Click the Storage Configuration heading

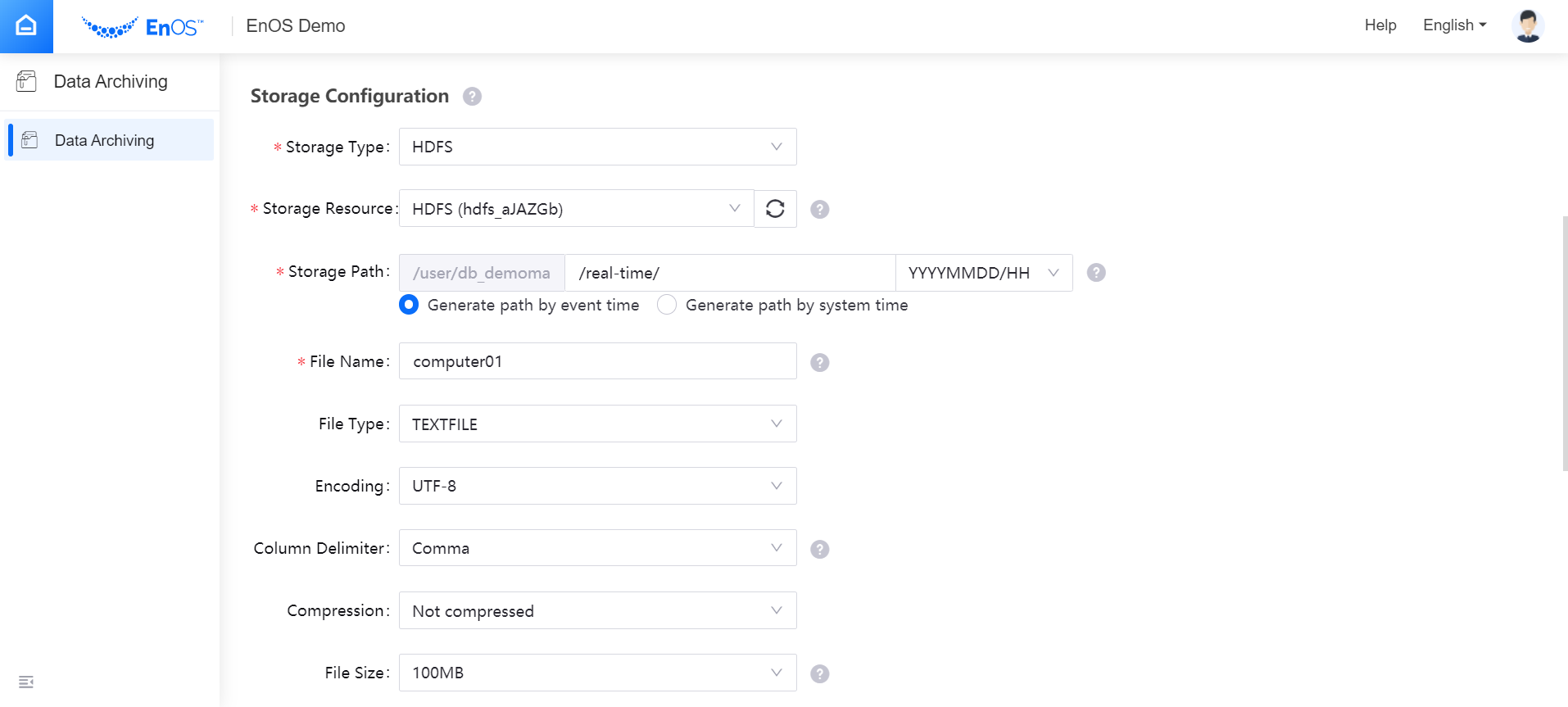tap(350, 96)
